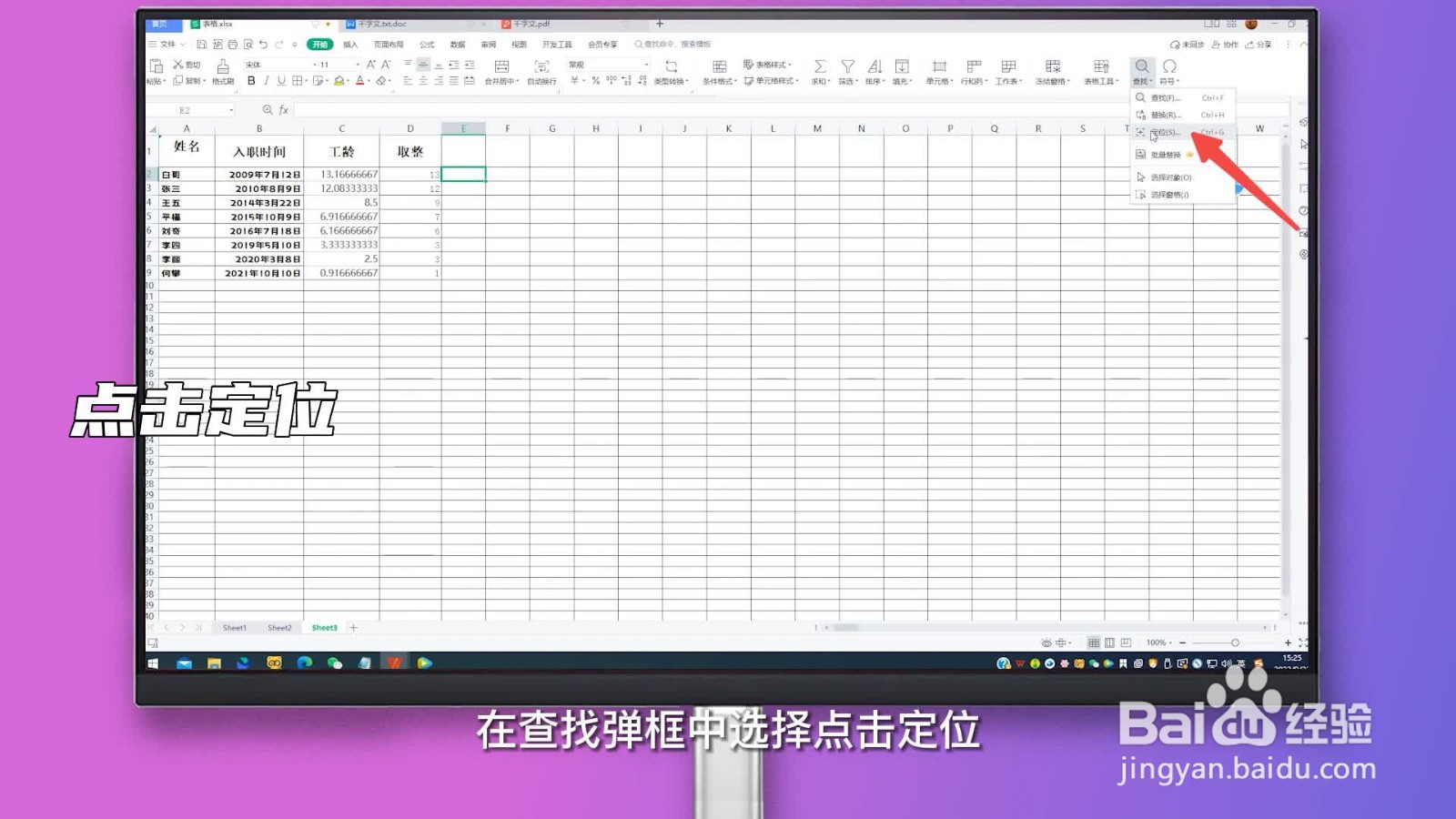1456x819 pixels.
Task: Choose 定位(S) in the Find dropdown menu
Action: click(x=1182, y=133)
